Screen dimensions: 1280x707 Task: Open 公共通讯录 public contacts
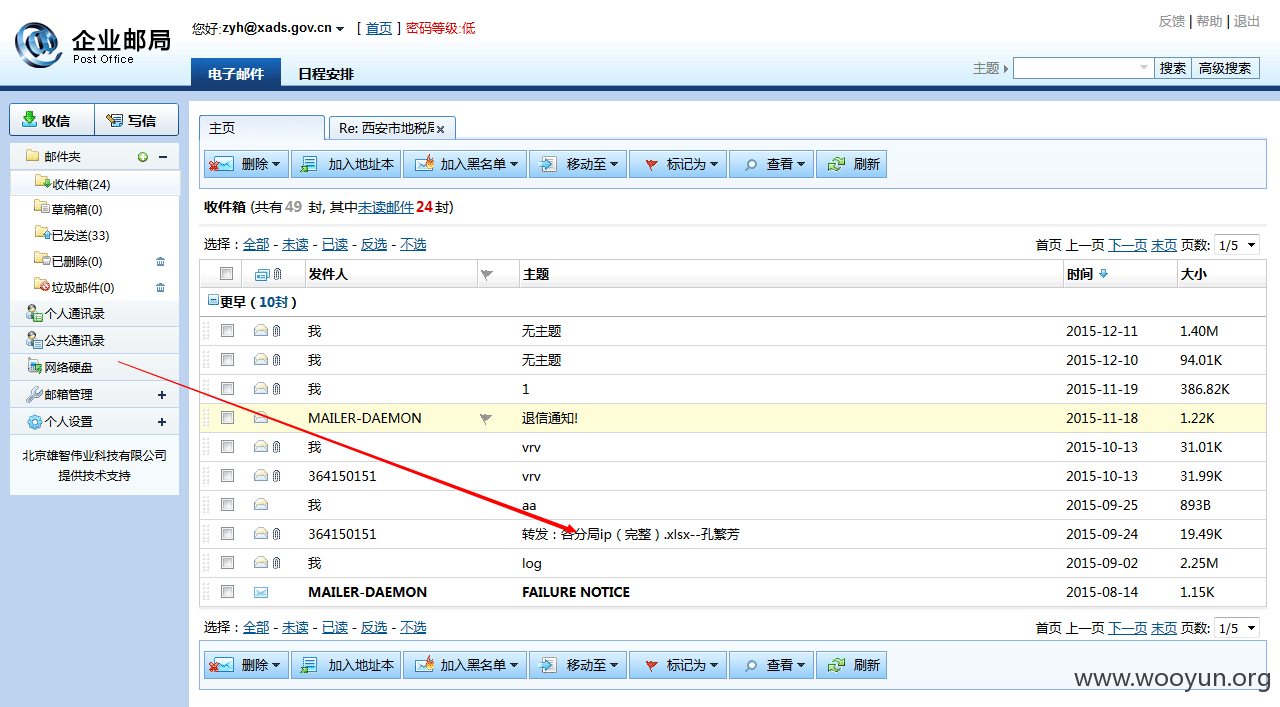pos(74,341)
